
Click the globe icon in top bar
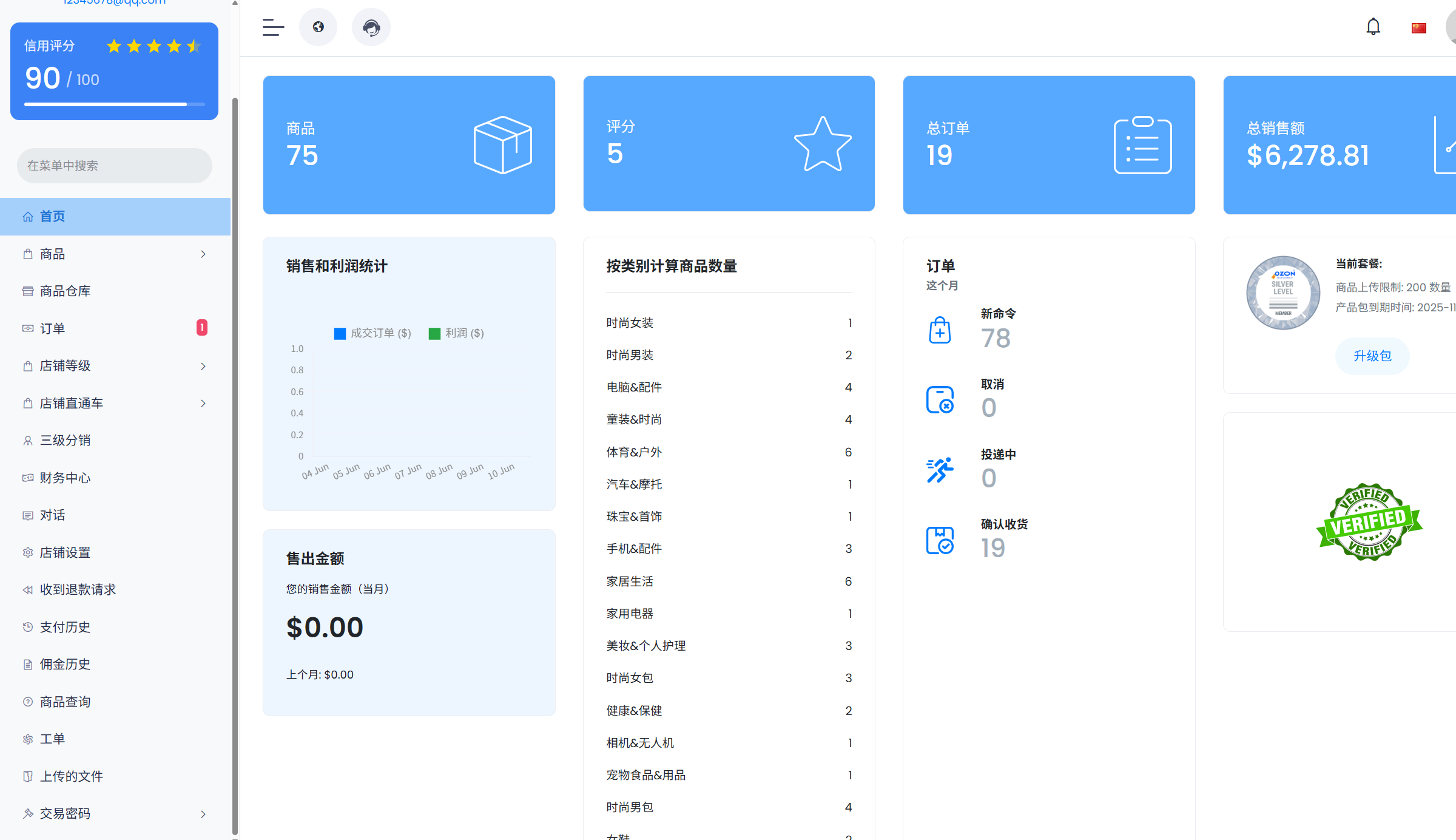(318, 27)
